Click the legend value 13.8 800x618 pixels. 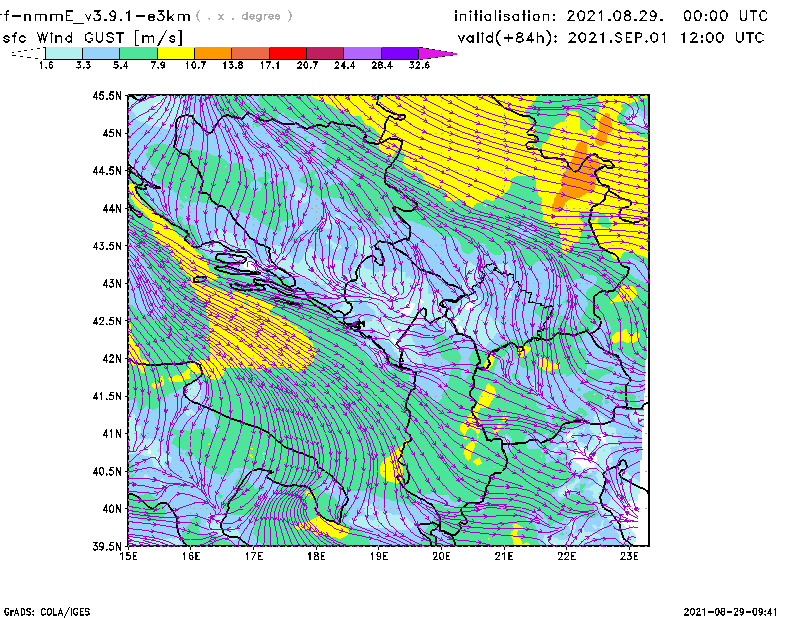click(233, 65)
